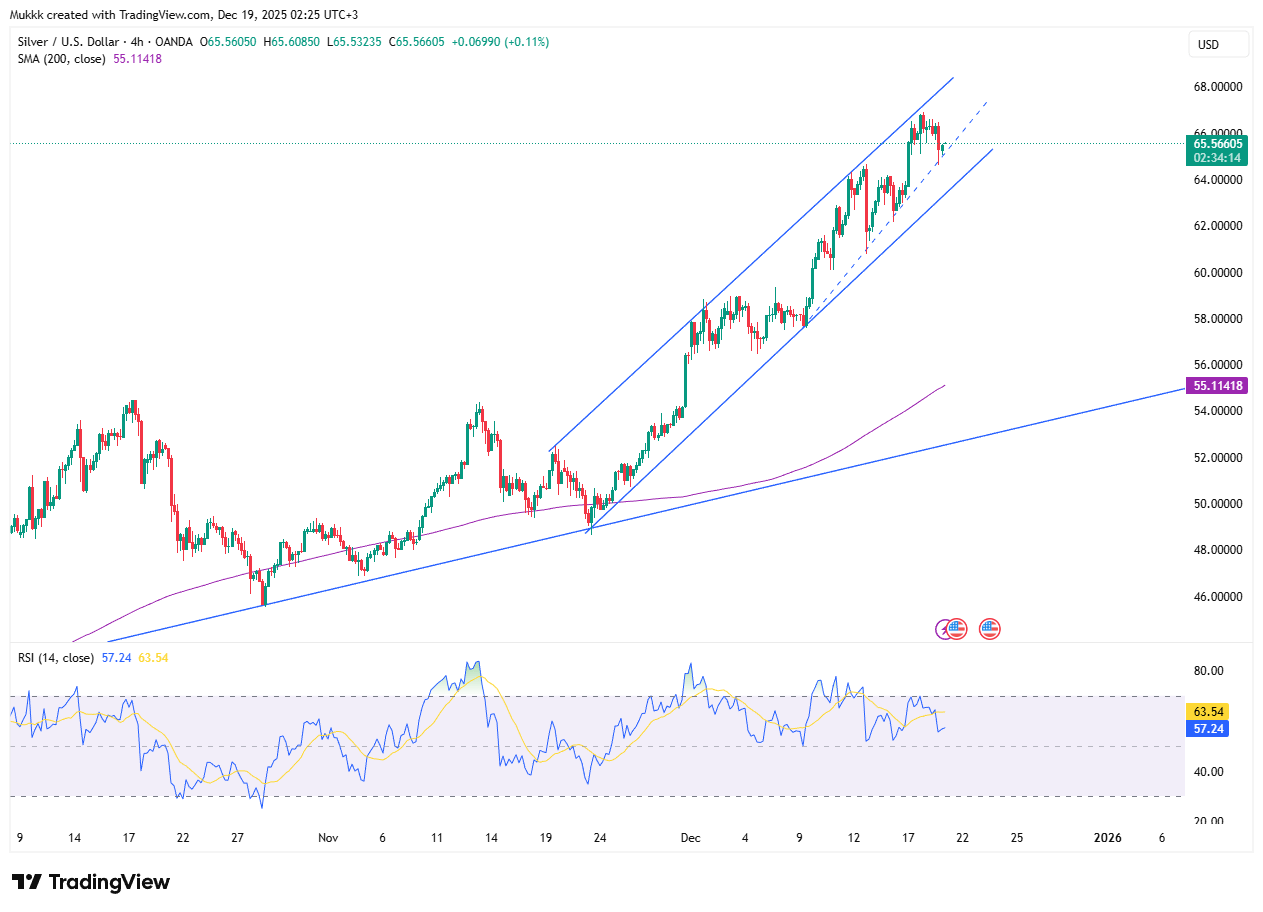Click the US flag event icon beside purple marker

957,629
